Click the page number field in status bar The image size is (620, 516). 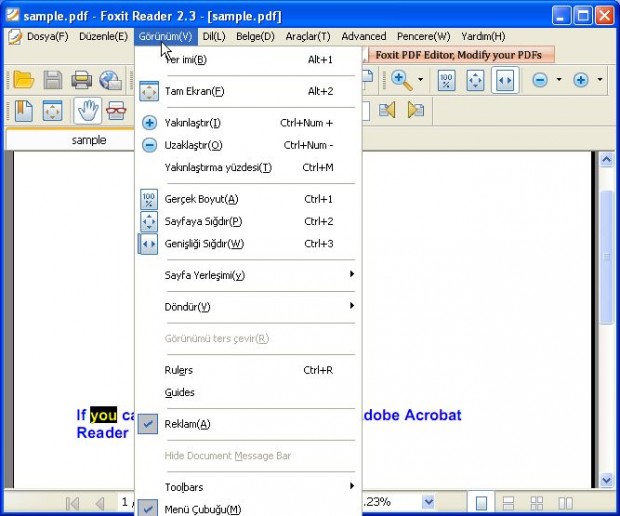pos(126,502)
